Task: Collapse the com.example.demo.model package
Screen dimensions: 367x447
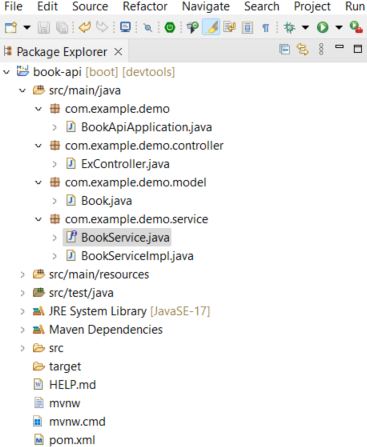Action: tap(39, 182)
